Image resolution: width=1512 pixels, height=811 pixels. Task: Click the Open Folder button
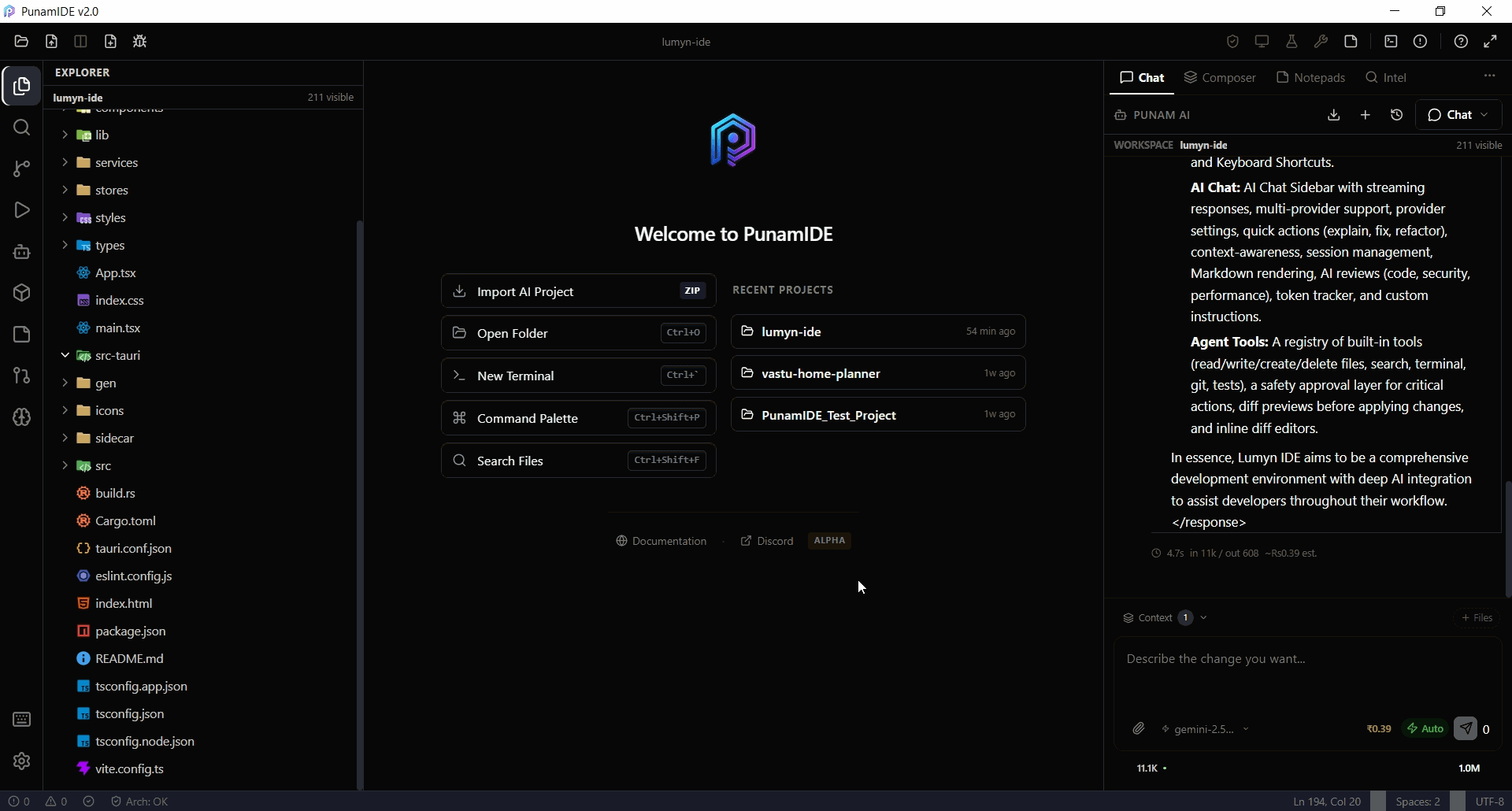(x=579, y=333)
